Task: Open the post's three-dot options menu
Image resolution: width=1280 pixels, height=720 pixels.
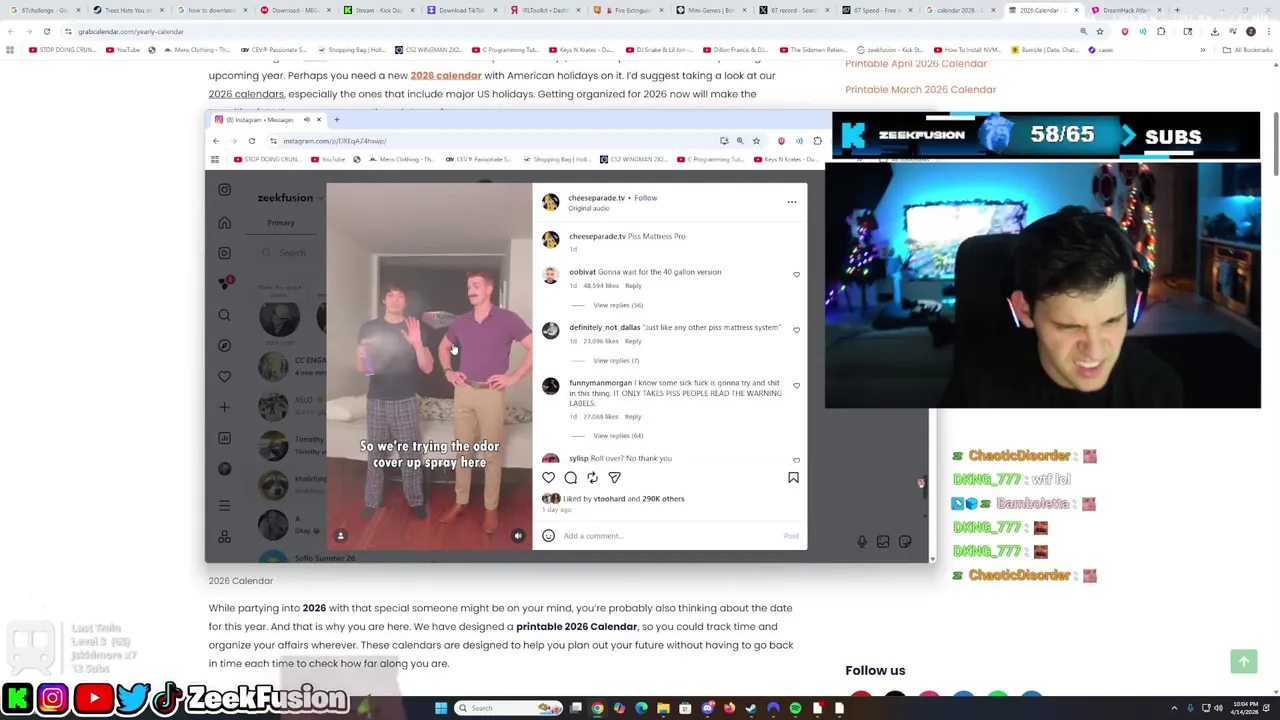Action: (792, 202)
